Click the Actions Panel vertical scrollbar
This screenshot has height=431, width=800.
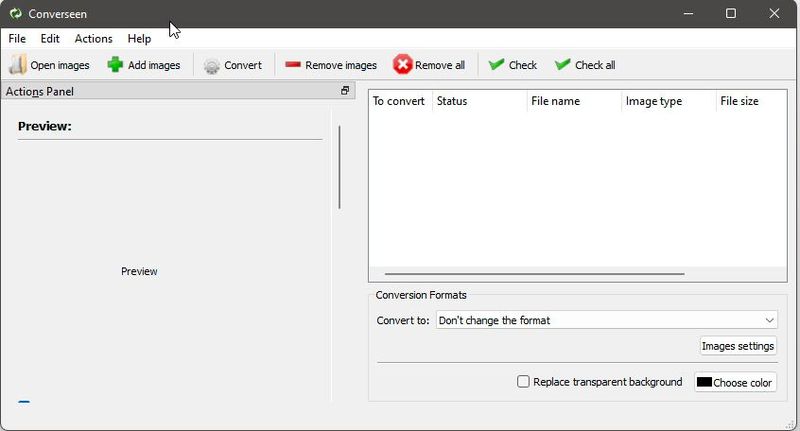point(339,167)
